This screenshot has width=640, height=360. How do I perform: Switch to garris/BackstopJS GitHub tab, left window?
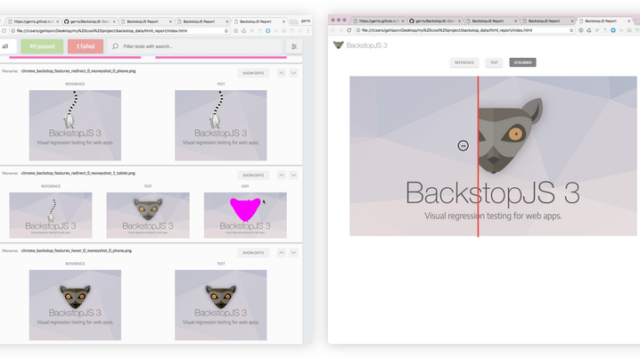[x=90, y=21]
